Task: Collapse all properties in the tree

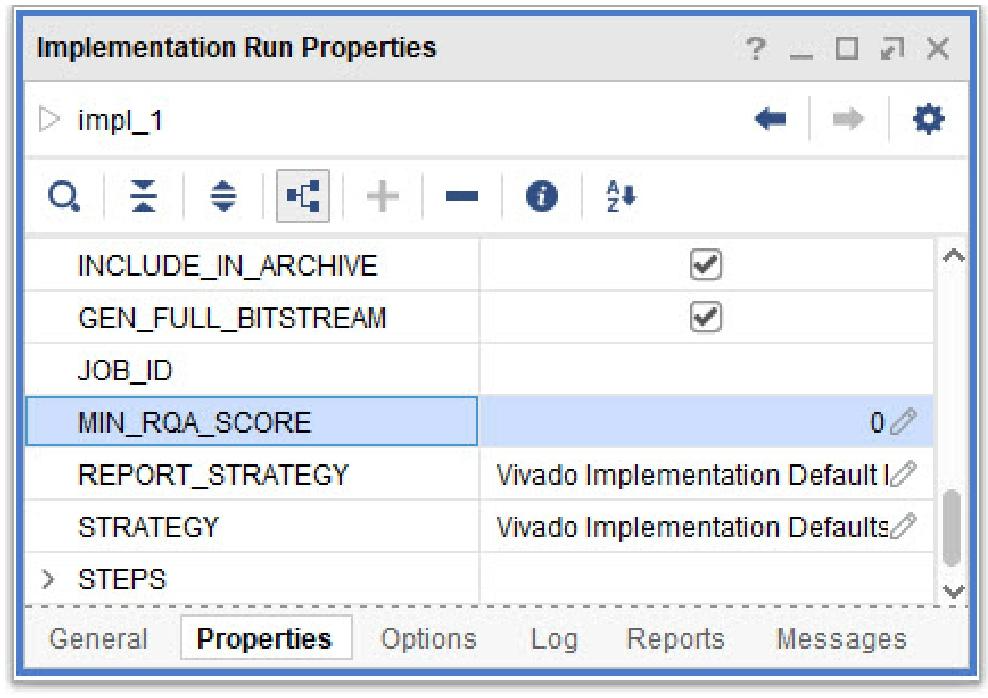Action: [143, 197]
